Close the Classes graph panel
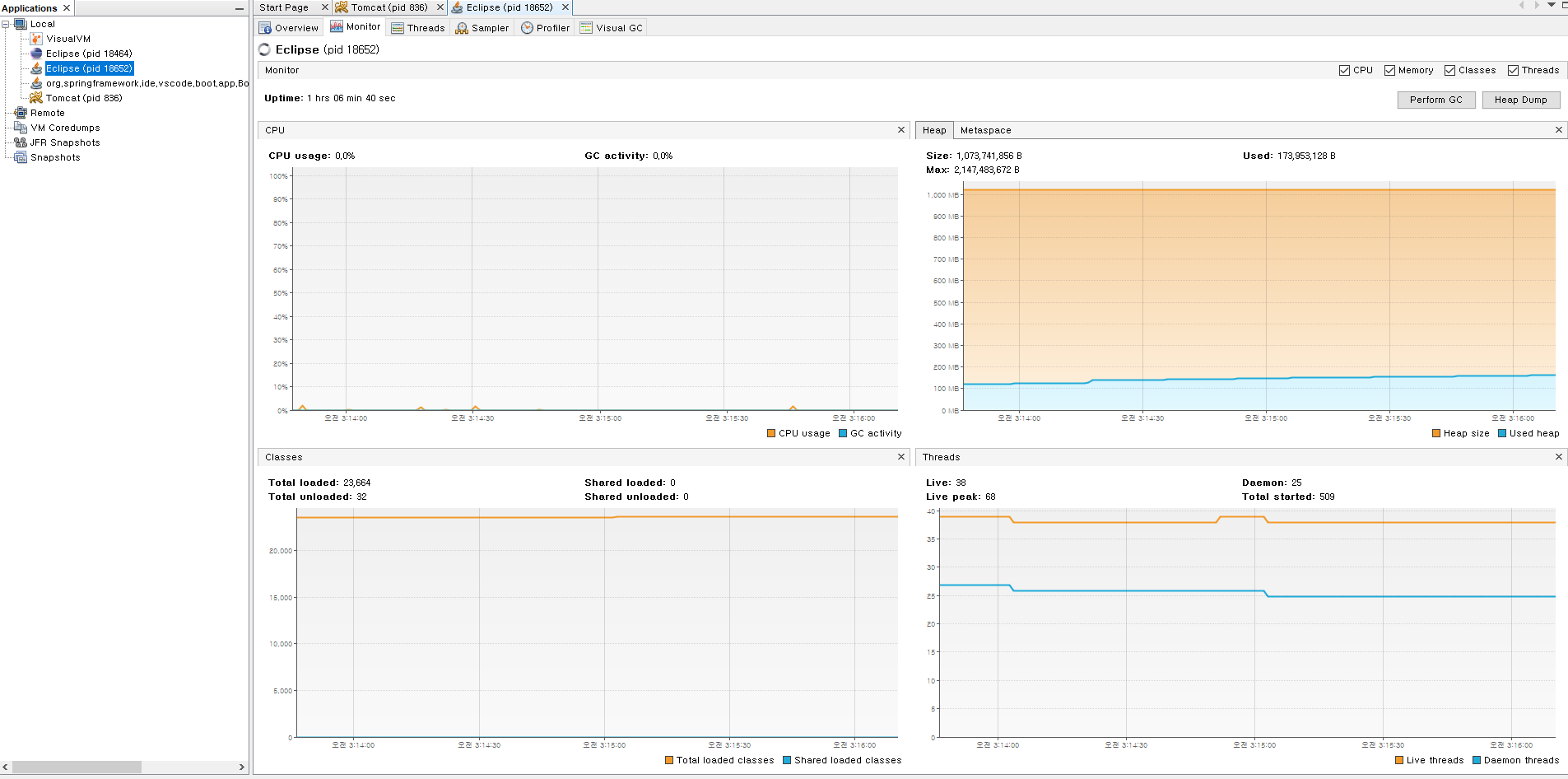This screenshot has height=779, width=1568. [901, 457]
